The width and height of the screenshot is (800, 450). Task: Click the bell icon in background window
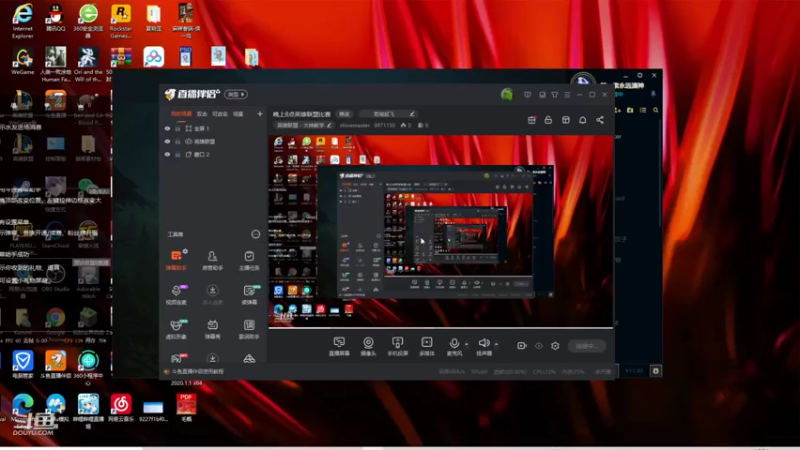click(654, 94)
